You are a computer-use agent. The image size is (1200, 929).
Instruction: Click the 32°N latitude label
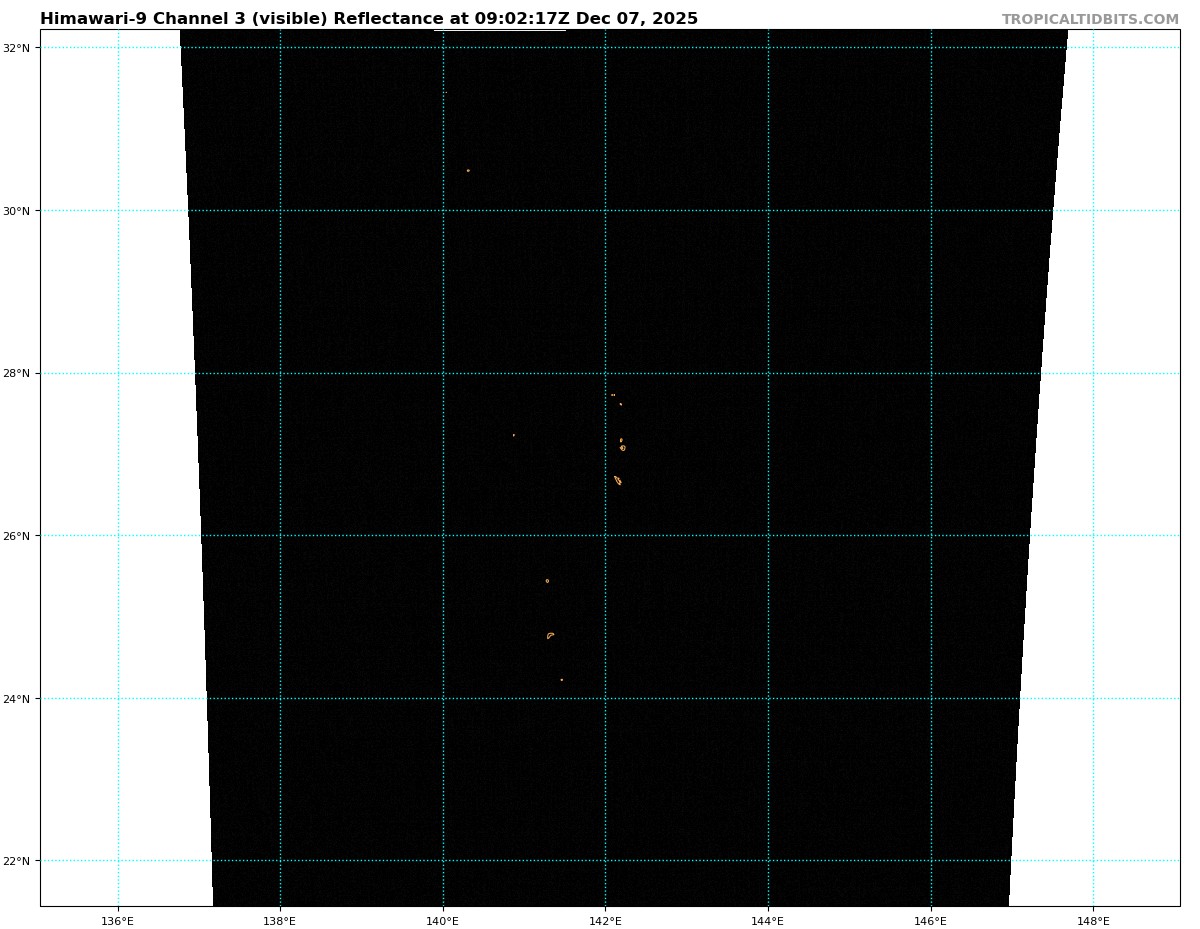point(21,48)
